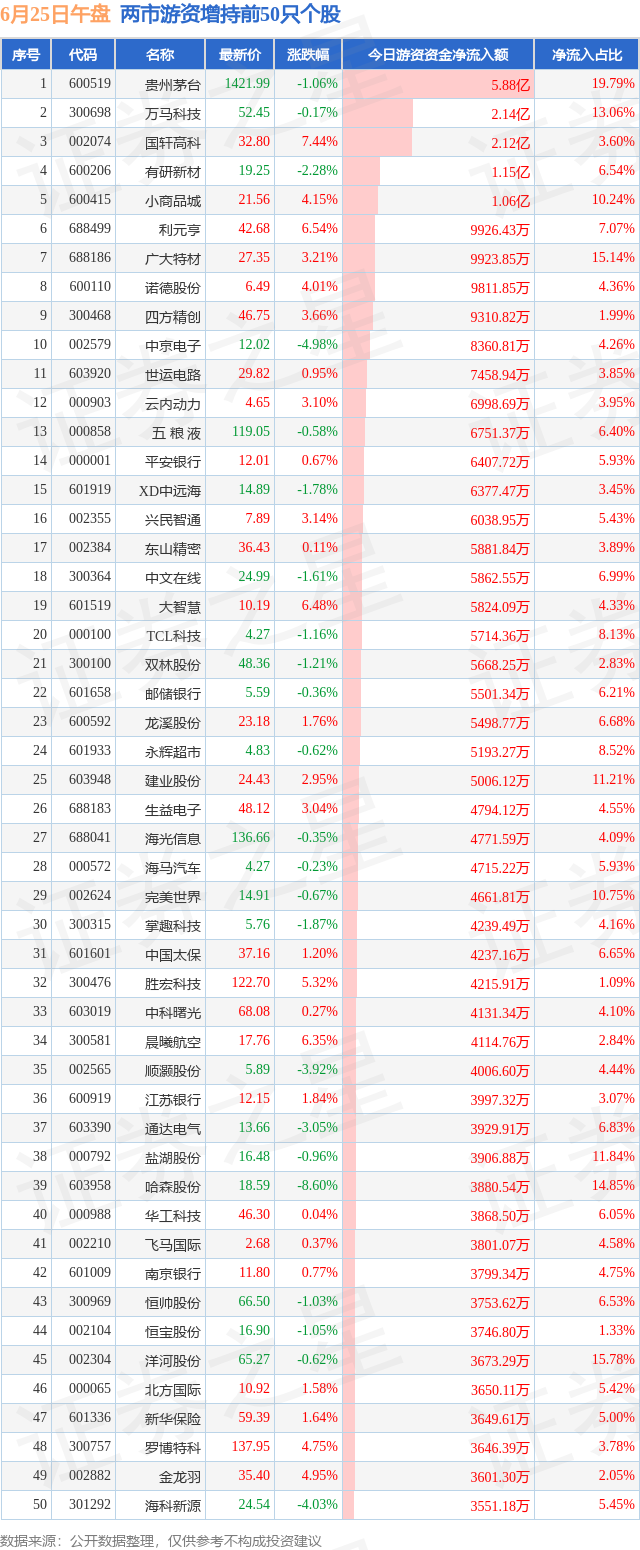Select stock code 000903
640x1550 pixels.
(90, 403)
